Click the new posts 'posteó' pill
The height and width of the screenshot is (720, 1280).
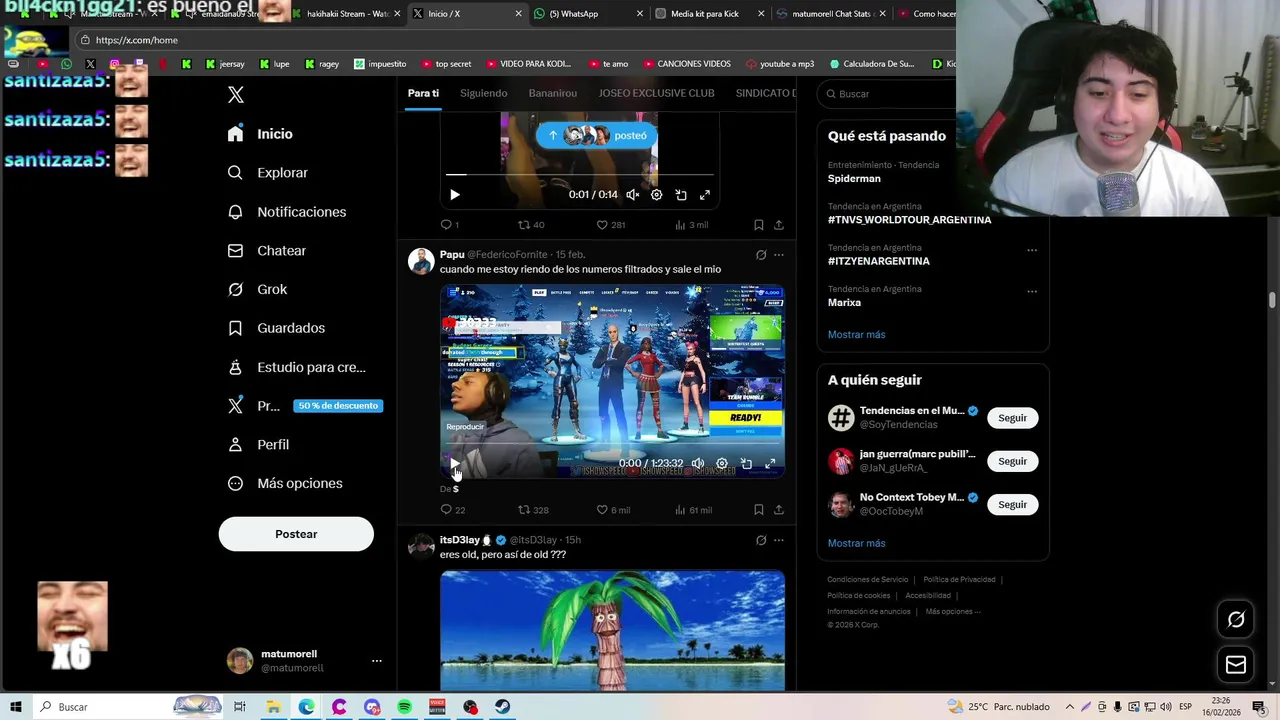tap(597, 135)
